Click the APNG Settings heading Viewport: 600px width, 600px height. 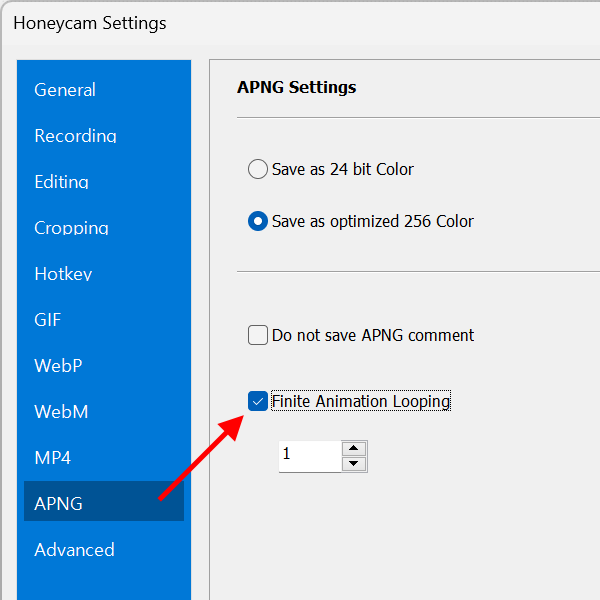296,87
